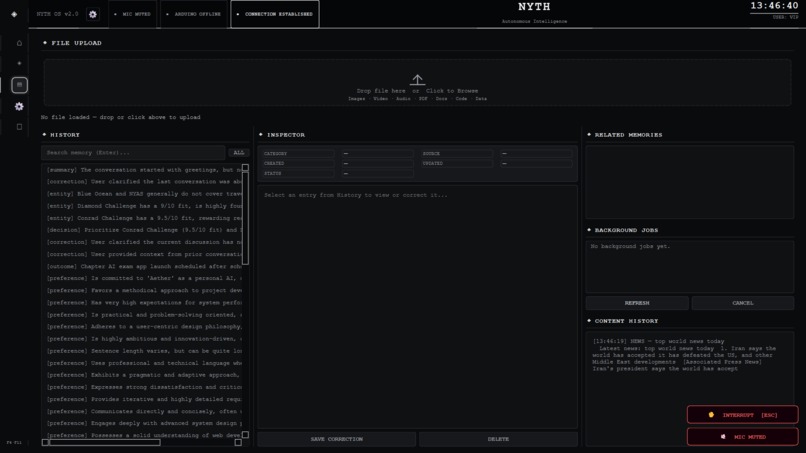806x453 pixels.
Task: Select '[preference] Is highly ambitious' entry
Action: 142,339
